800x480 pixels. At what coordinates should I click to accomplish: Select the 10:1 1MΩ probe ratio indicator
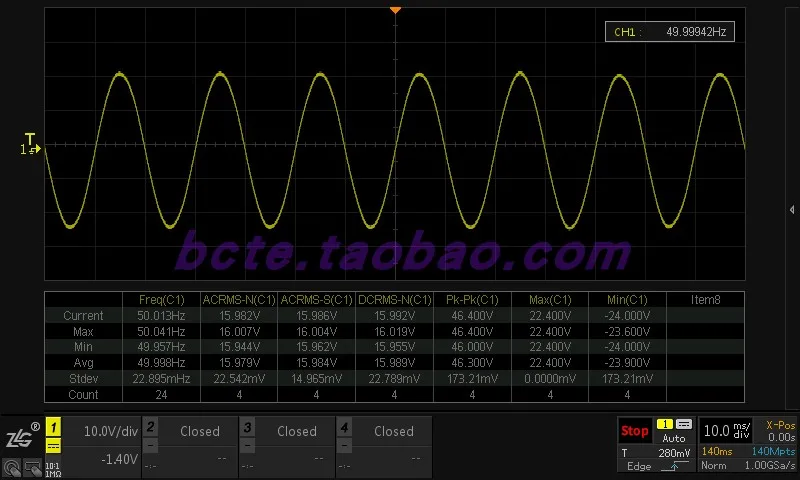[53, 470]
